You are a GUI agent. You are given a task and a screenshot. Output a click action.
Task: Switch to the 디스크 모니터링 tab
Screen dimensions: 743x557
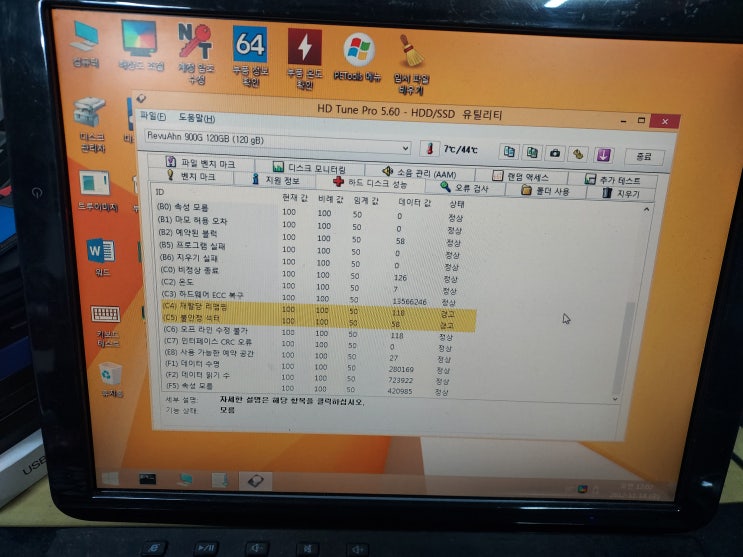(310, 168)
